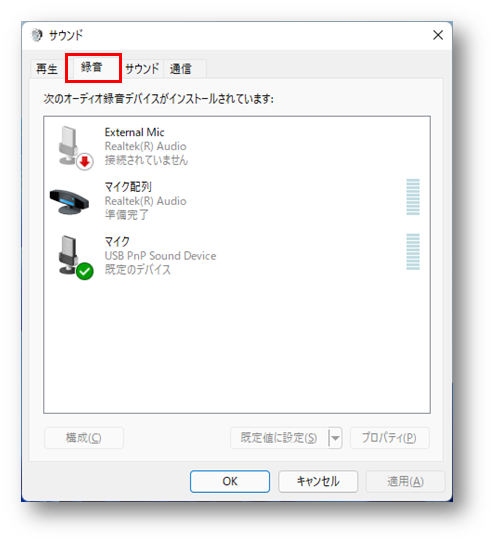
Task: Click the green default-device checkmark badge
Action: coord(85,271)
